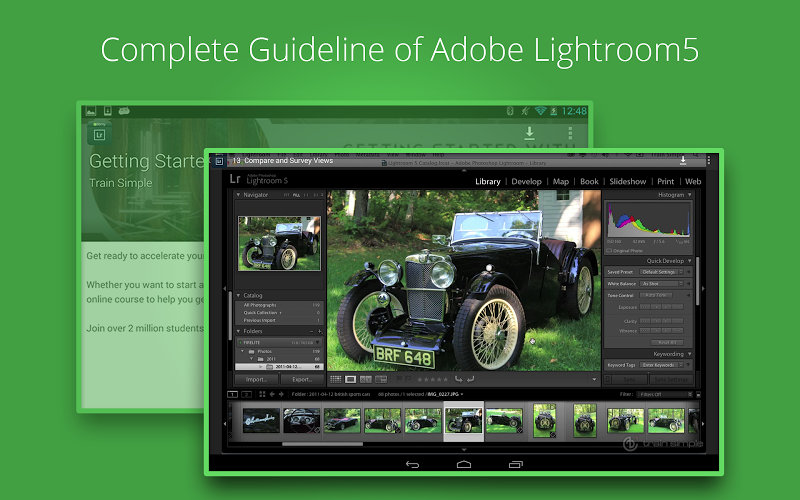This screenshot has width=800, height=500.
Task: Select Previous Import in Catalog
Action: pos(281,320)
